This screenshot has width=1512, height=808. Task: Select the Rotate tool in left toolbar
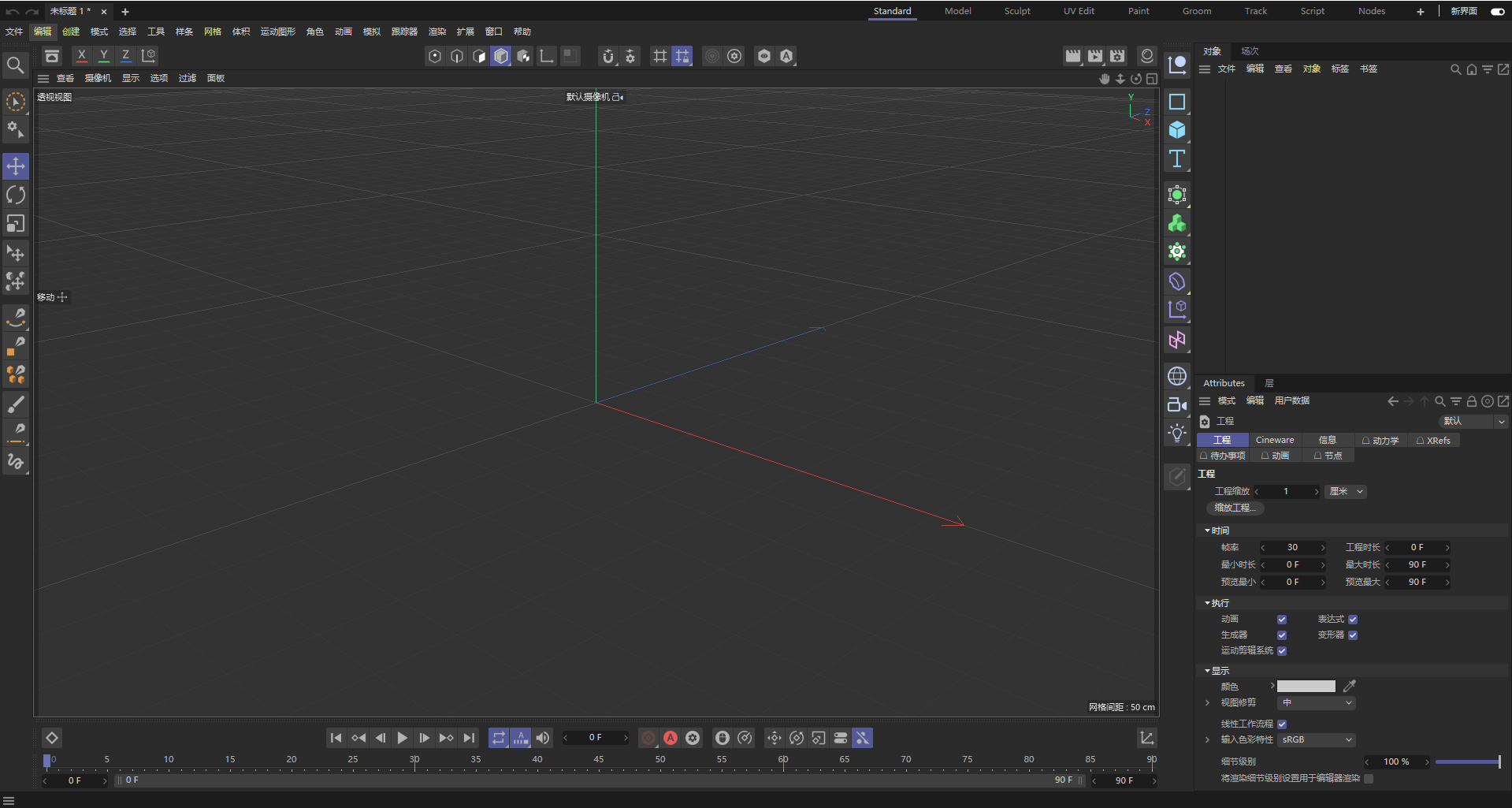click(x=16, y=195)
